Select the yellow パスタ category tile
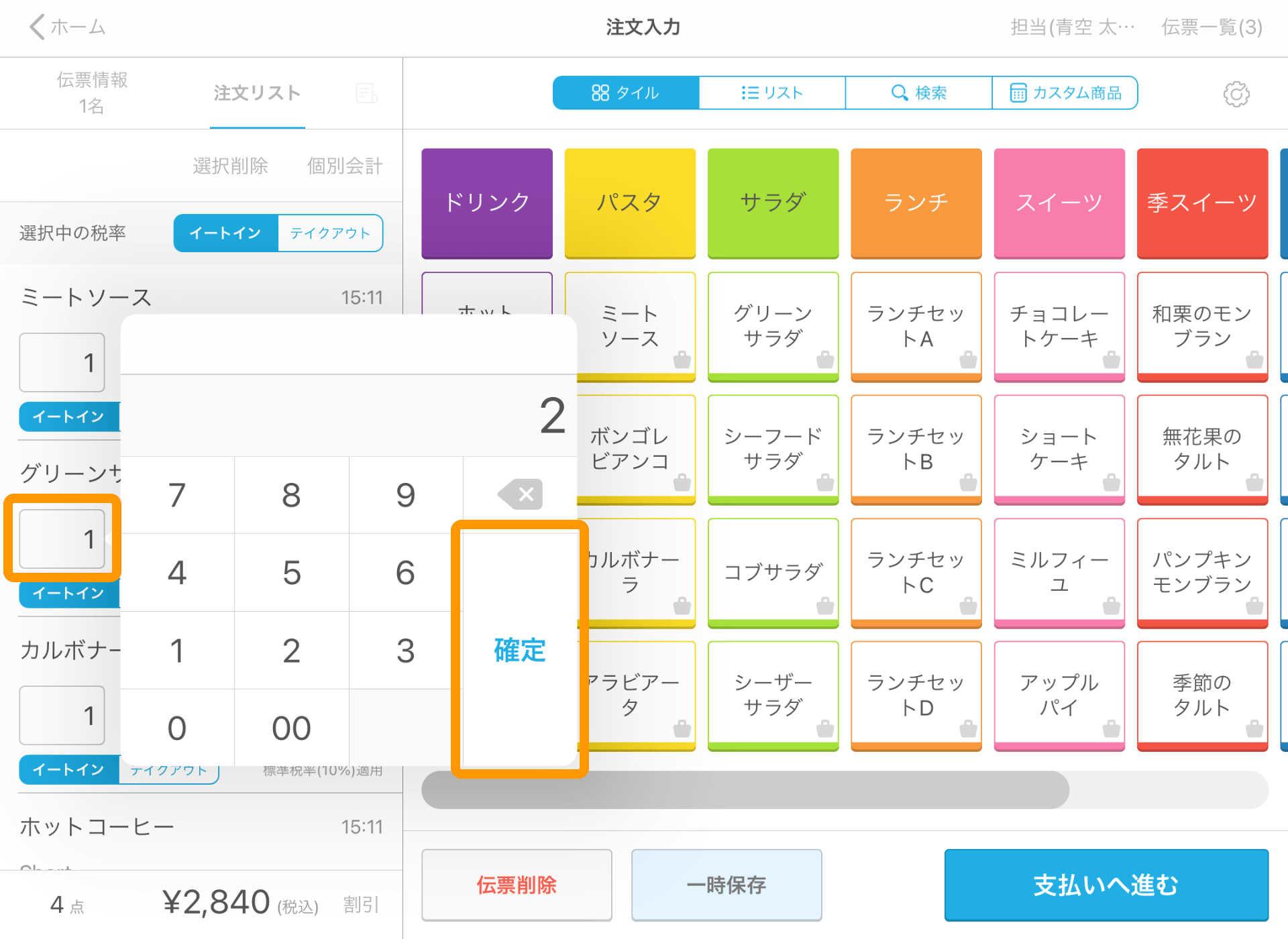This screenshot has height=939, width=1288. pos(630,203)
